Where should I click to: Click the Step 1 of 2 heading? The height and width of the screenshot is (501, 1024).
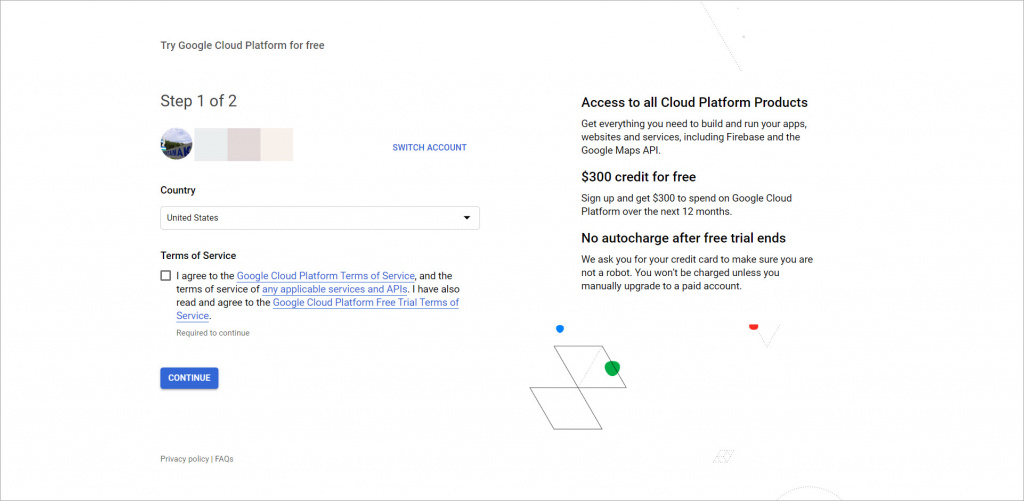pos(198,101)
